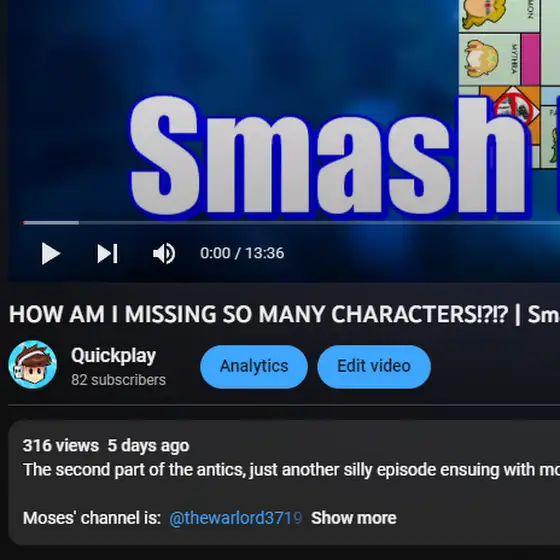Click the Edit video button

pos(374,366)
